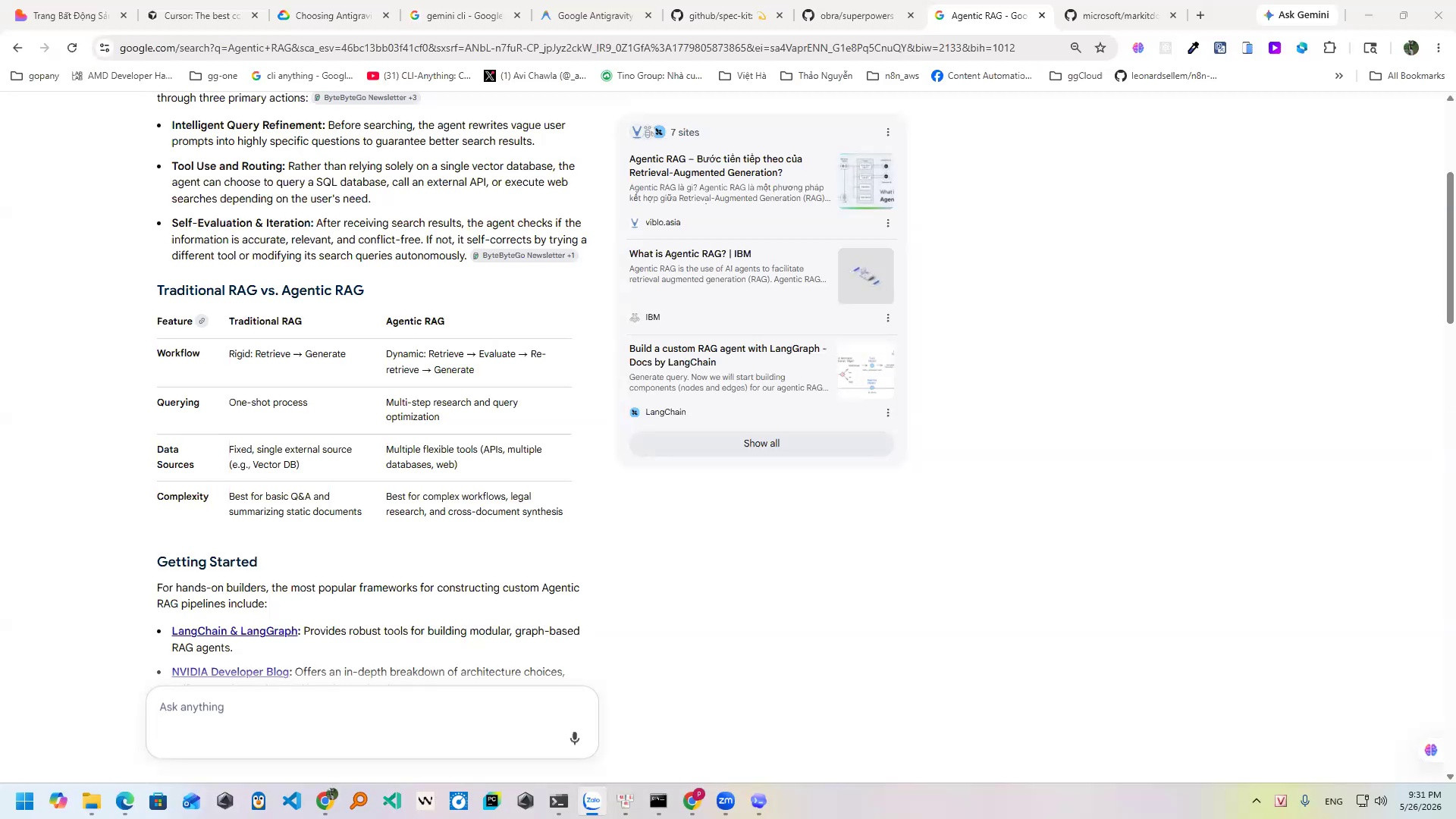Click the Ask anything input box

pyautogui.click(x=372, y=722)
